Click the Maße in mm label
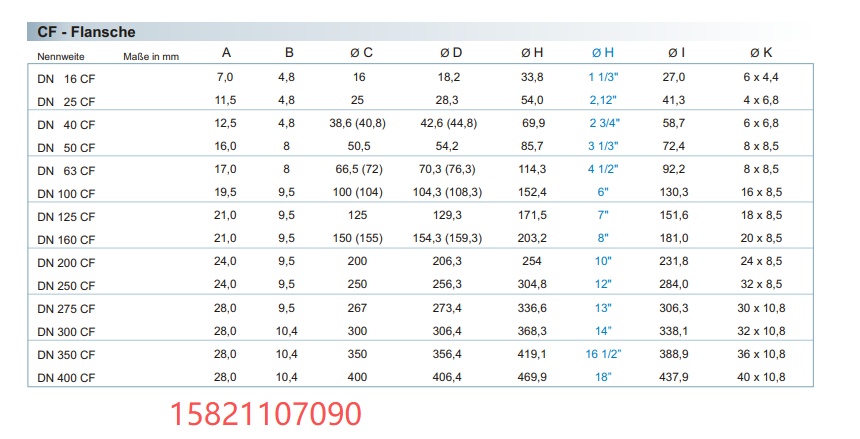860x439 pixels. pos(151,56)
